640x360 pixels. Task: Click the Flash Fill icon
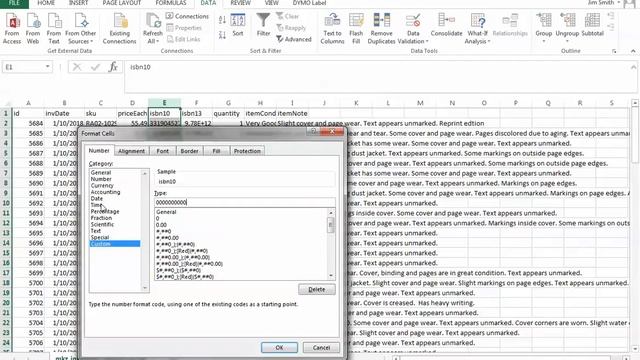coord(356,28)
